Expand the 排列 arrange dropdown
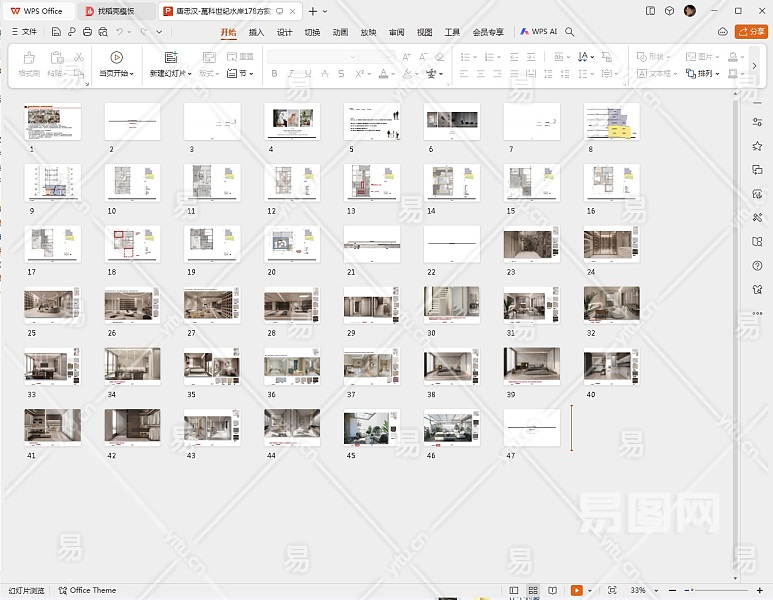 click(707, 74)
